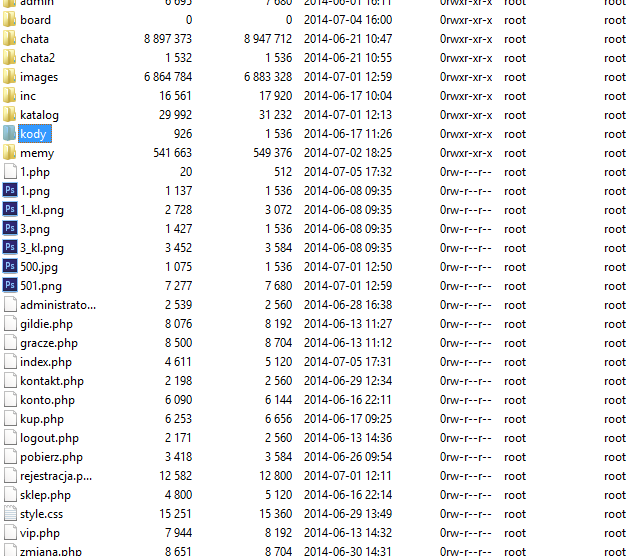The height and width of the screenshot is (556, 634).
Task: Click the Photoshop icon of 1_kl.png
Action: click(x=10, y=209)
